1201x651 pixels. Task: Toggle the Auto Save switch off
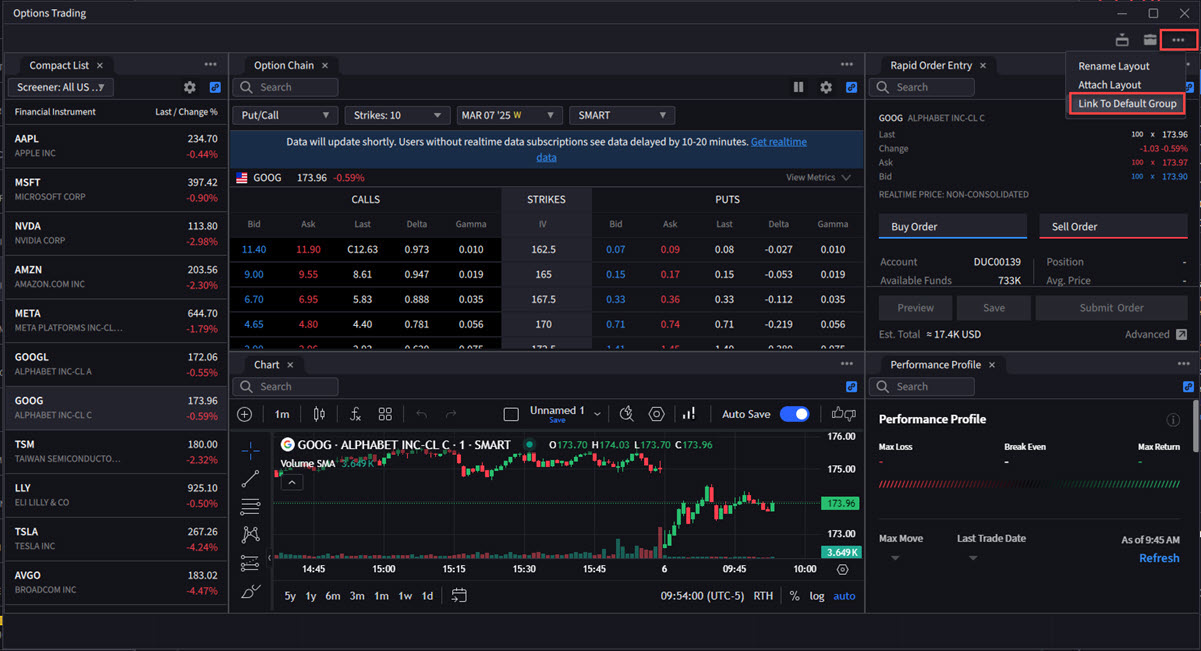[794, 414]
